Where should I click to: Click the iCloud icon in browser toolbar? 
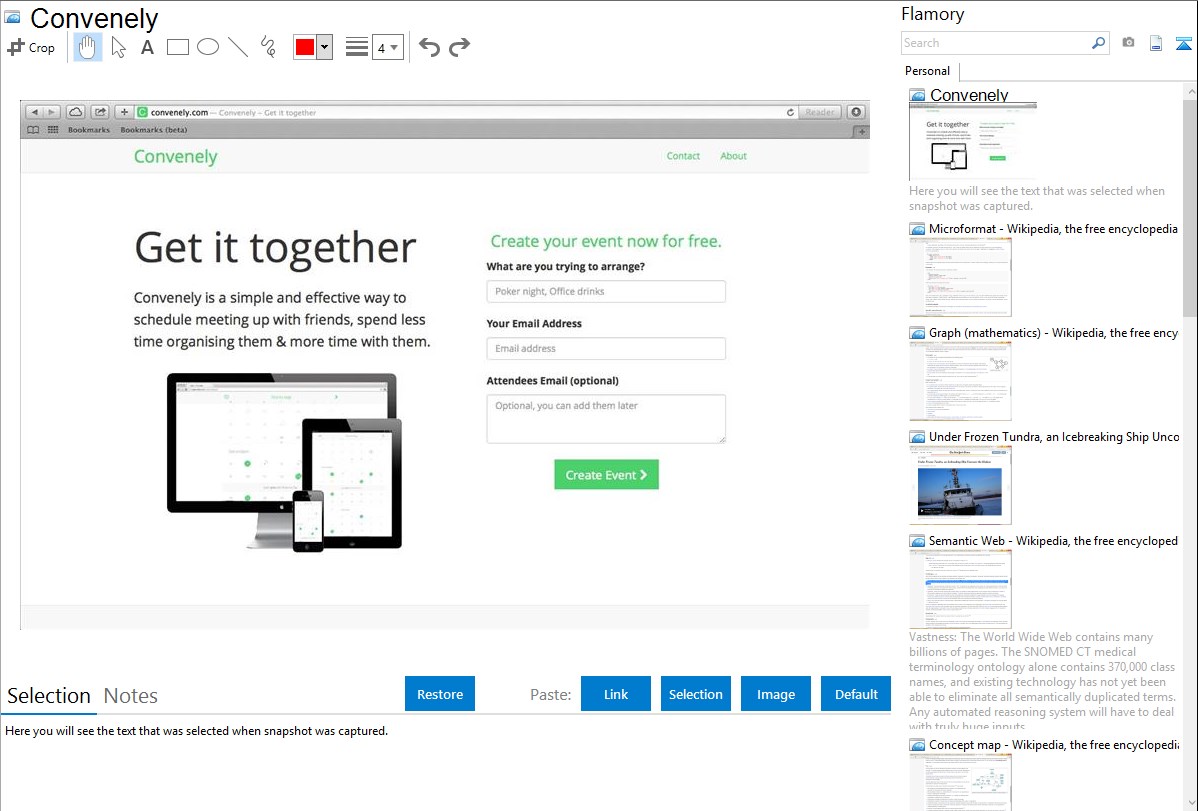tap(75, 112)
